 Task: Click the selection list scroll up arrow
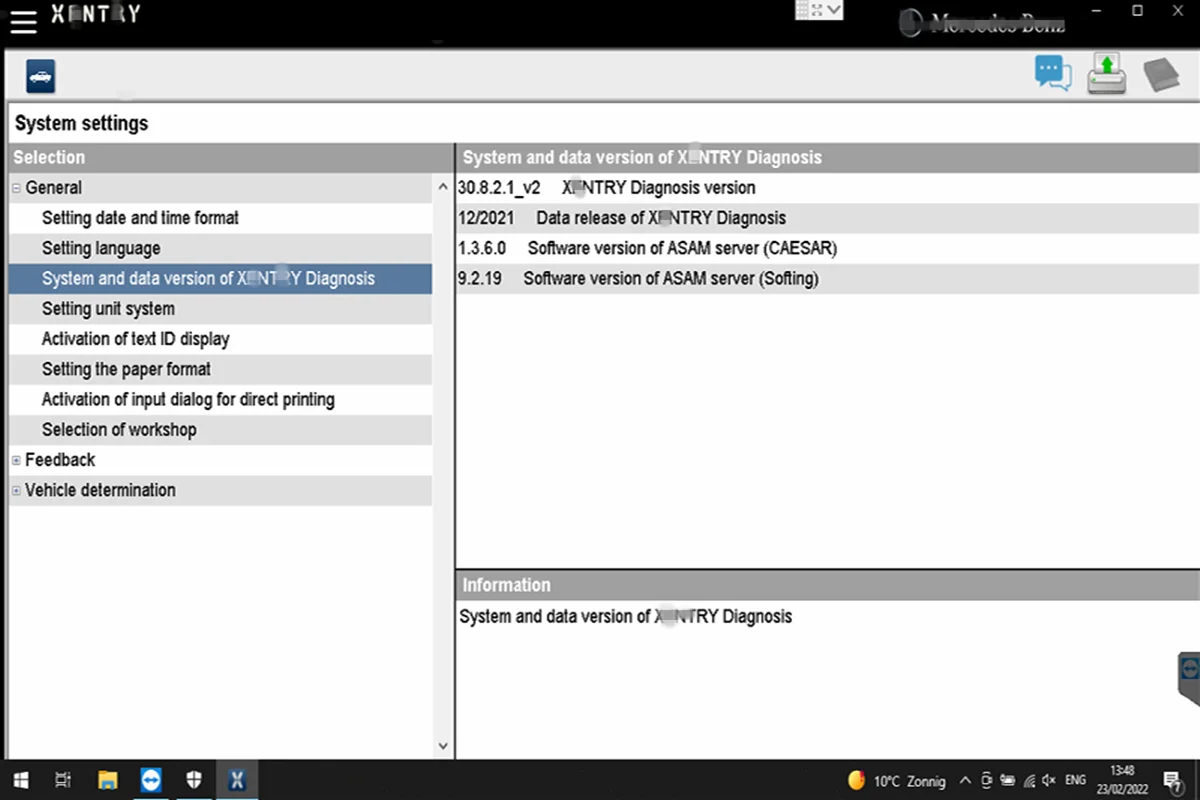tap(444, 187)
